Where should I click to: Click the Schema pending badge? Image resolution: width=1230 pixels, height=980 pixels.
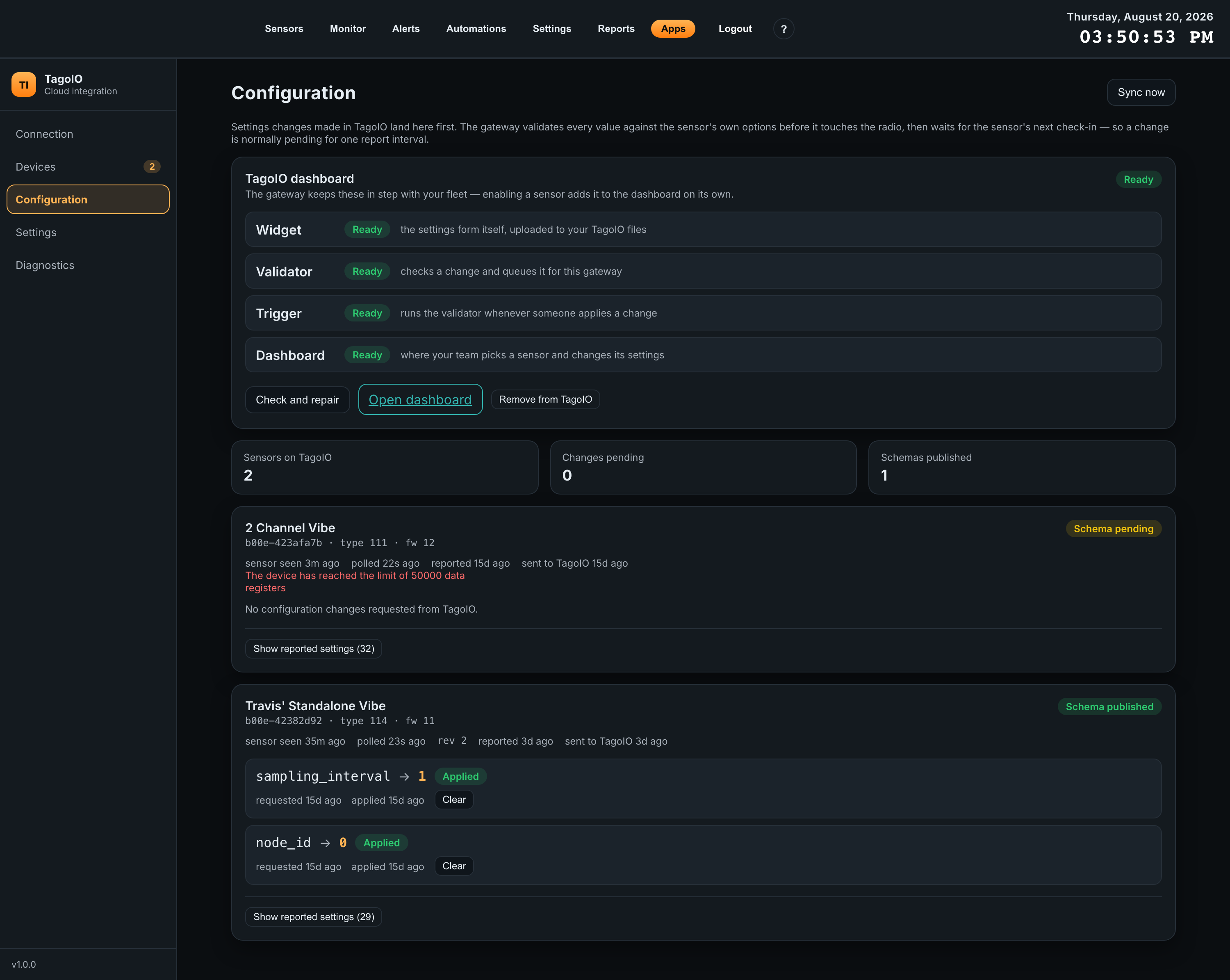(x=1113, y=529)
